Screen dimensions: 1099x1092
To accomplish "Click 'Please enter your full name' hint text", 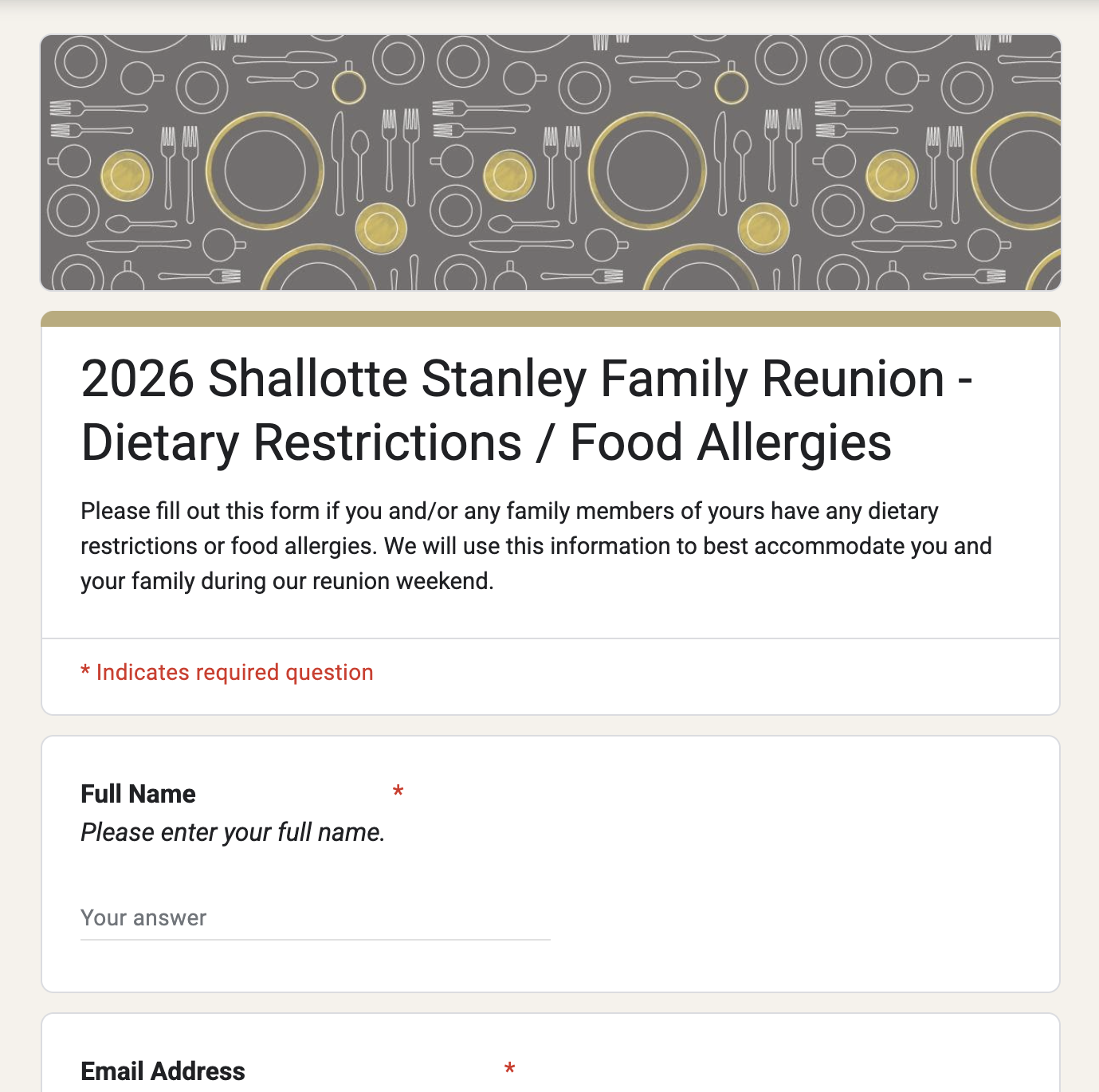I will pos(233,832).
